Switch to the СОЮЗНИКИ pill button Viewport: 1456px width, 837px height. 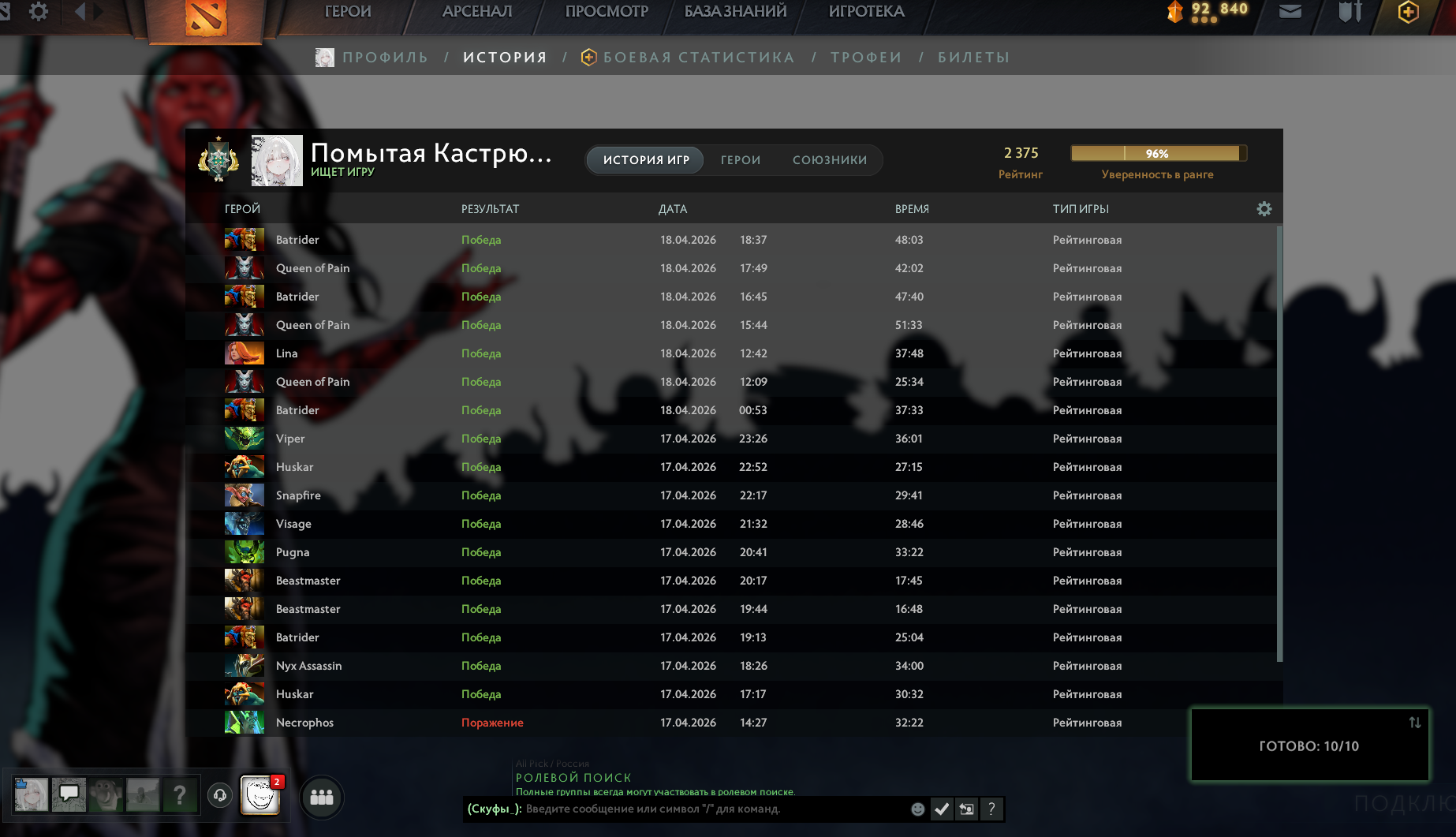[x=830, y=160]
